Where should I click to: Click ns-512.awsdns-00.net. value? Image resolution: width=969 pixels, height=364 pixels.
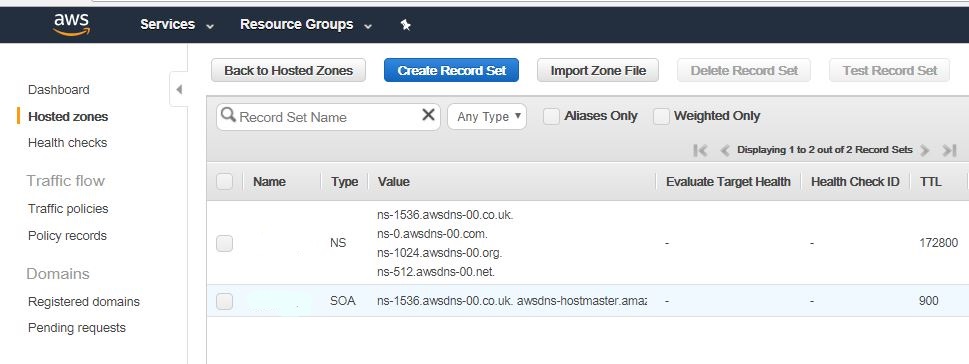[x=436, y=271]
